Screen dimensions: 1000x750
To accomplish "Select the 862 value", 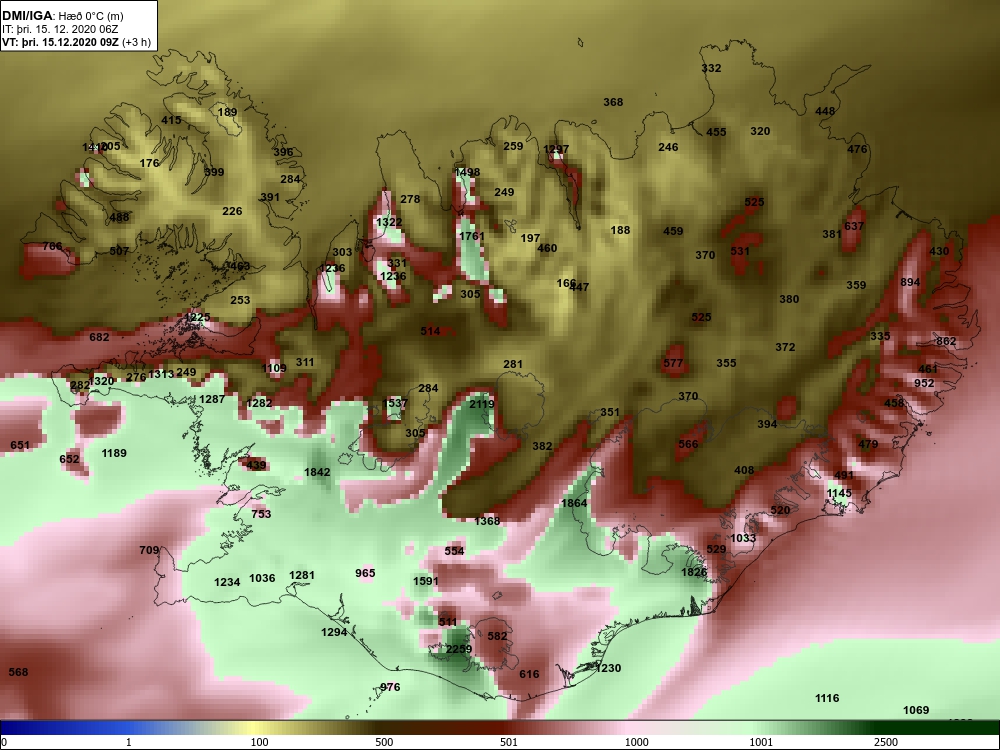I will coord(946,341).
